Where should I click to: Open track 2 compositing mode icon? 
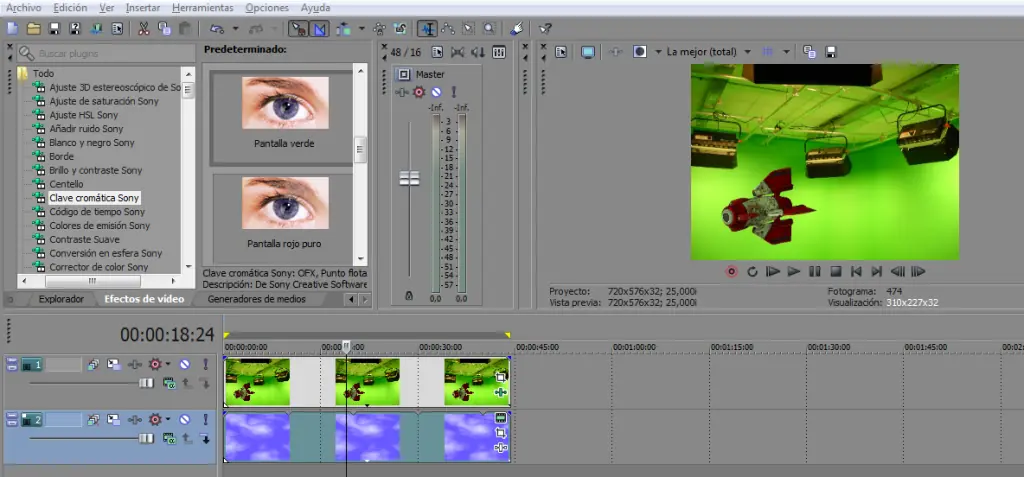coord(170,438)
